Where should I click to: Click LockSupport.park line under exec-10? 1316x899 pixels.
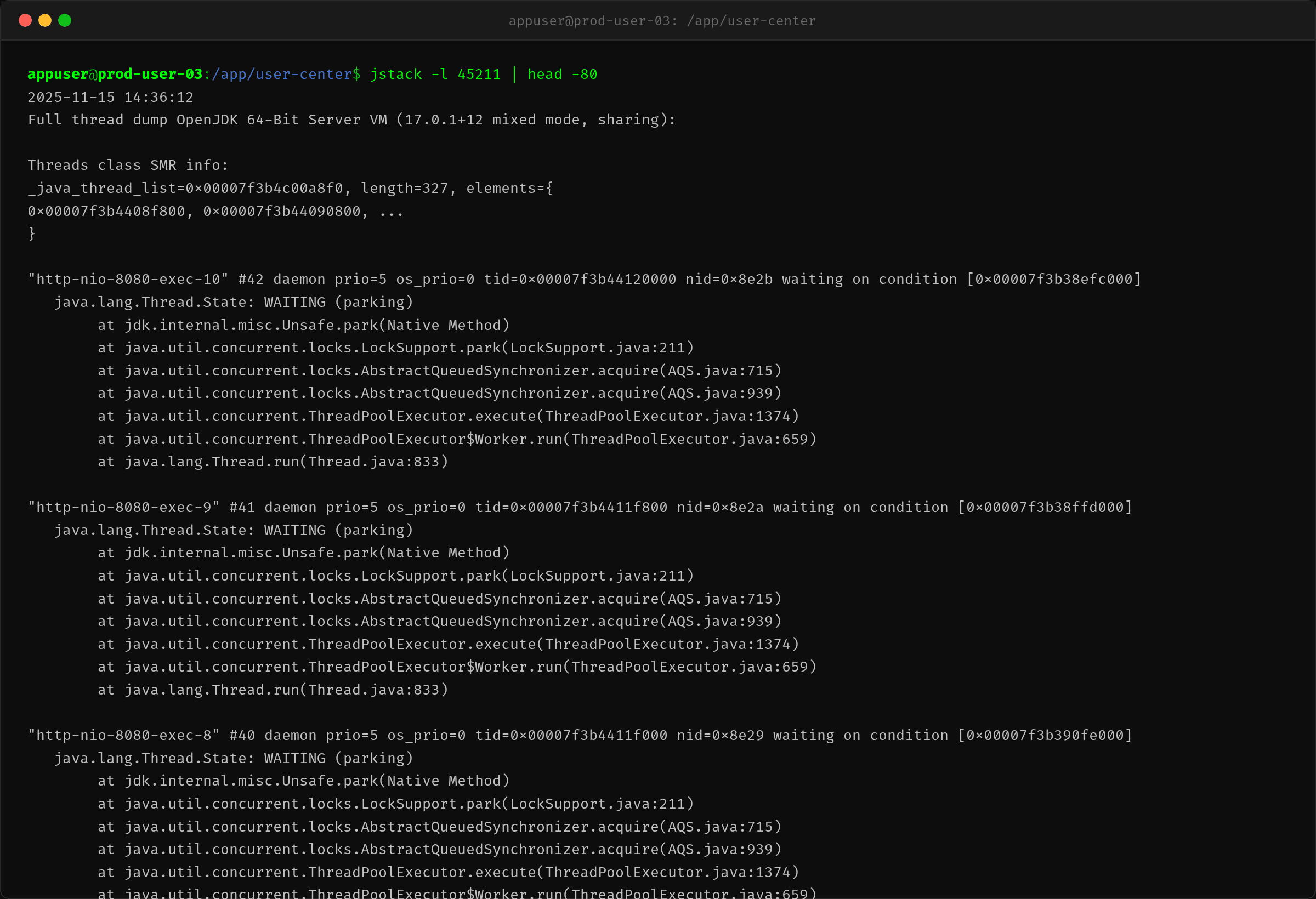click(x=396, y=348)
